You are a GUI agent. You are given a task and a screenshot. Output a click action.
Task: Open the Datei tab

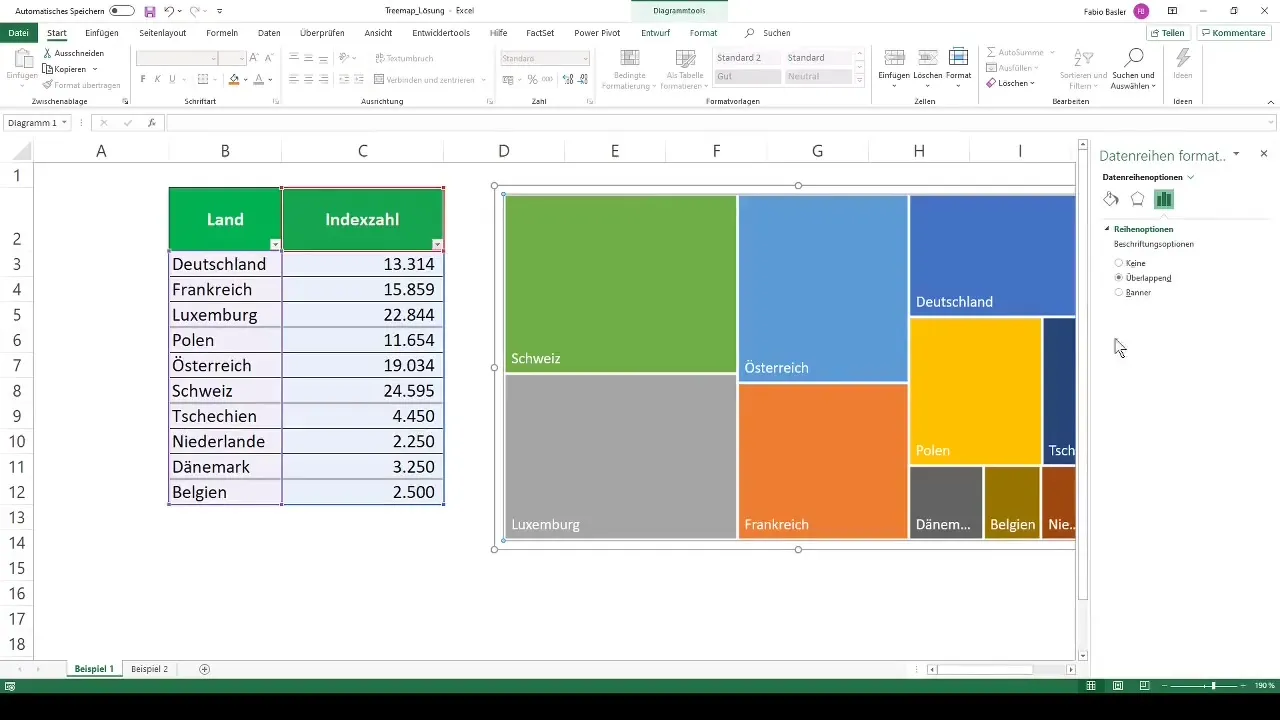click(x=18, y=33)
